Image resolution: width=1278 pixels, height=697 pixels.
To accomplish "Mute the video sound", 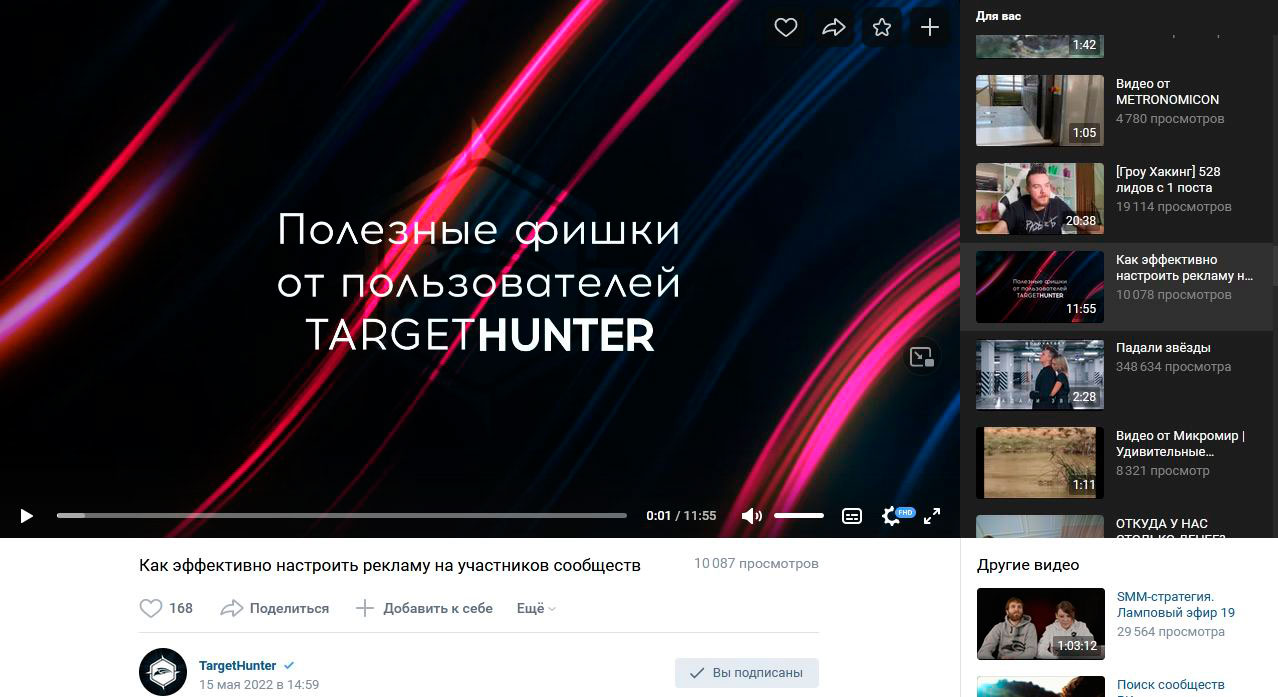I will [751, 516].
